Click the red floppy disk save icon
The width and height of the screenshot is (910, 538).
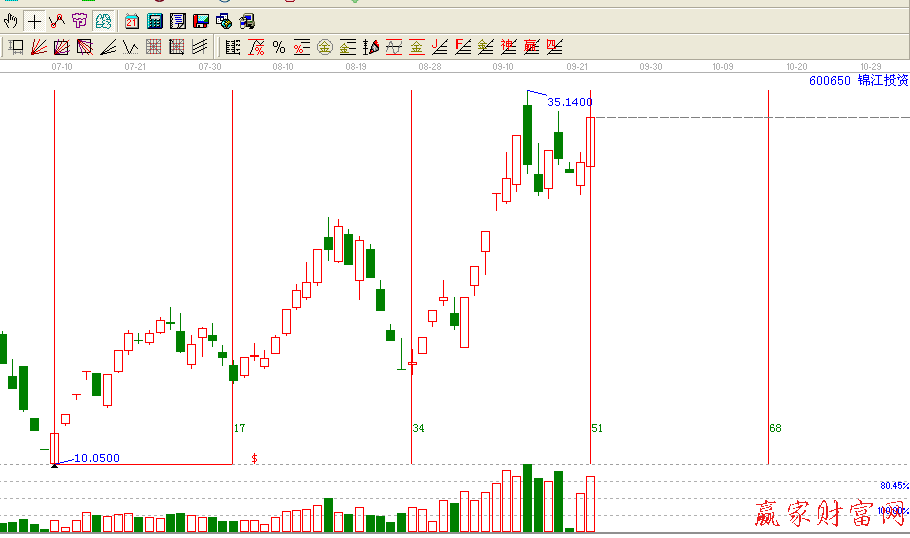pyautogui.click(x=201, y=21)
